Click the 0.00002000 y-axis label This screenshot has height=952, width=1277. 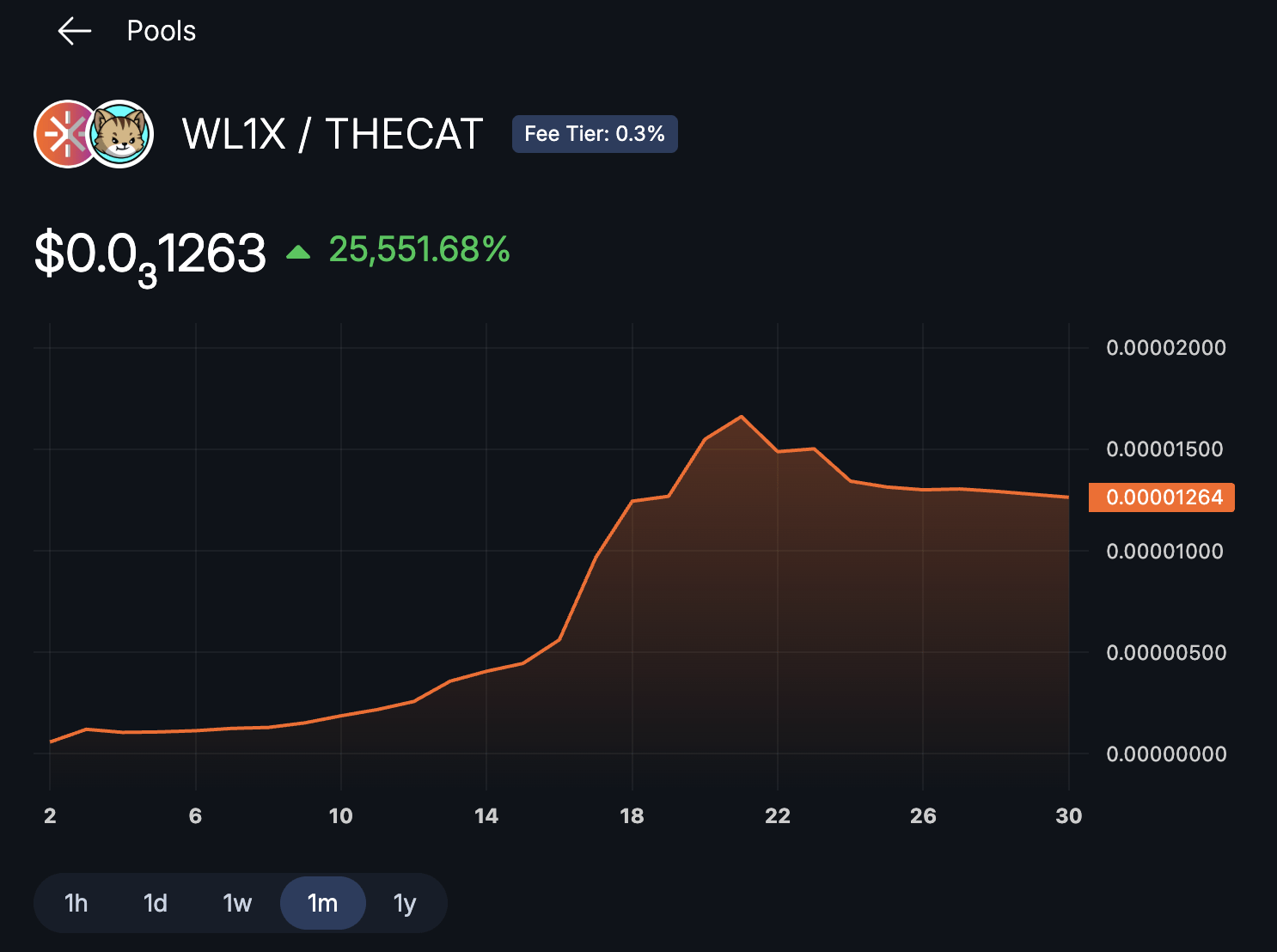coord(1166,348)
